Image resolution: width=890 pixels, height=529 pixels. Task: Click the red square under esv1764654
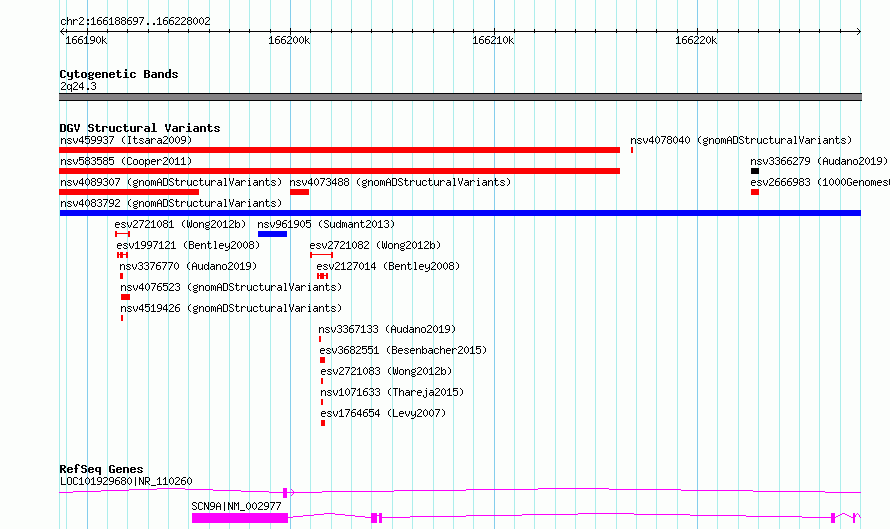click(323, 423)
